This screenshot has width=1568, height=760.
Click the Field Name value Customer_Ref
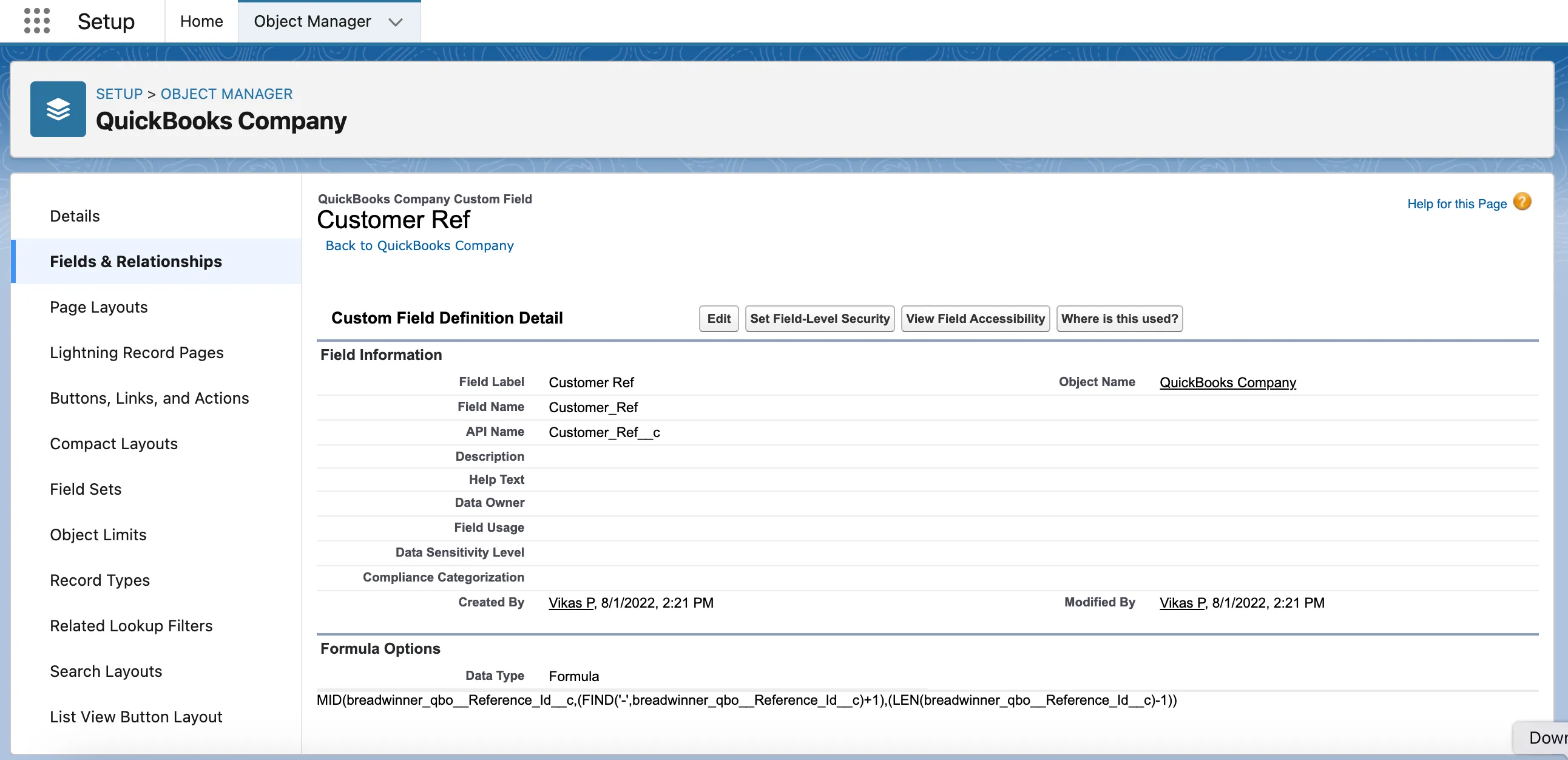pos(593,407)
